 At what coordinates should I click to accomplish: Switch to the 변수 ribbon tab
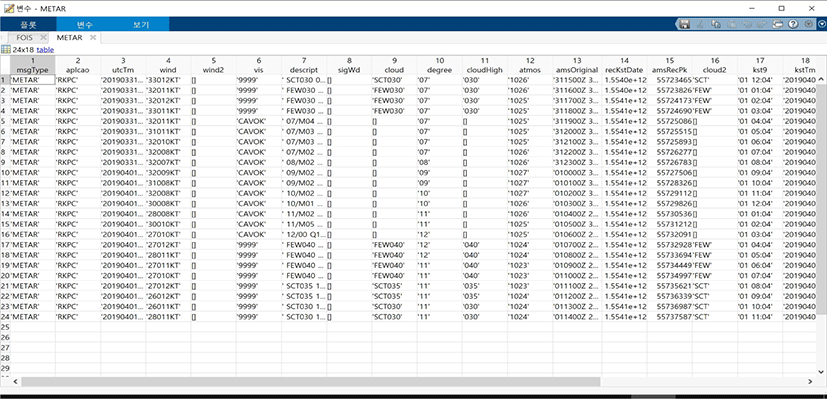pyautogui.click(x=84, y=24)
